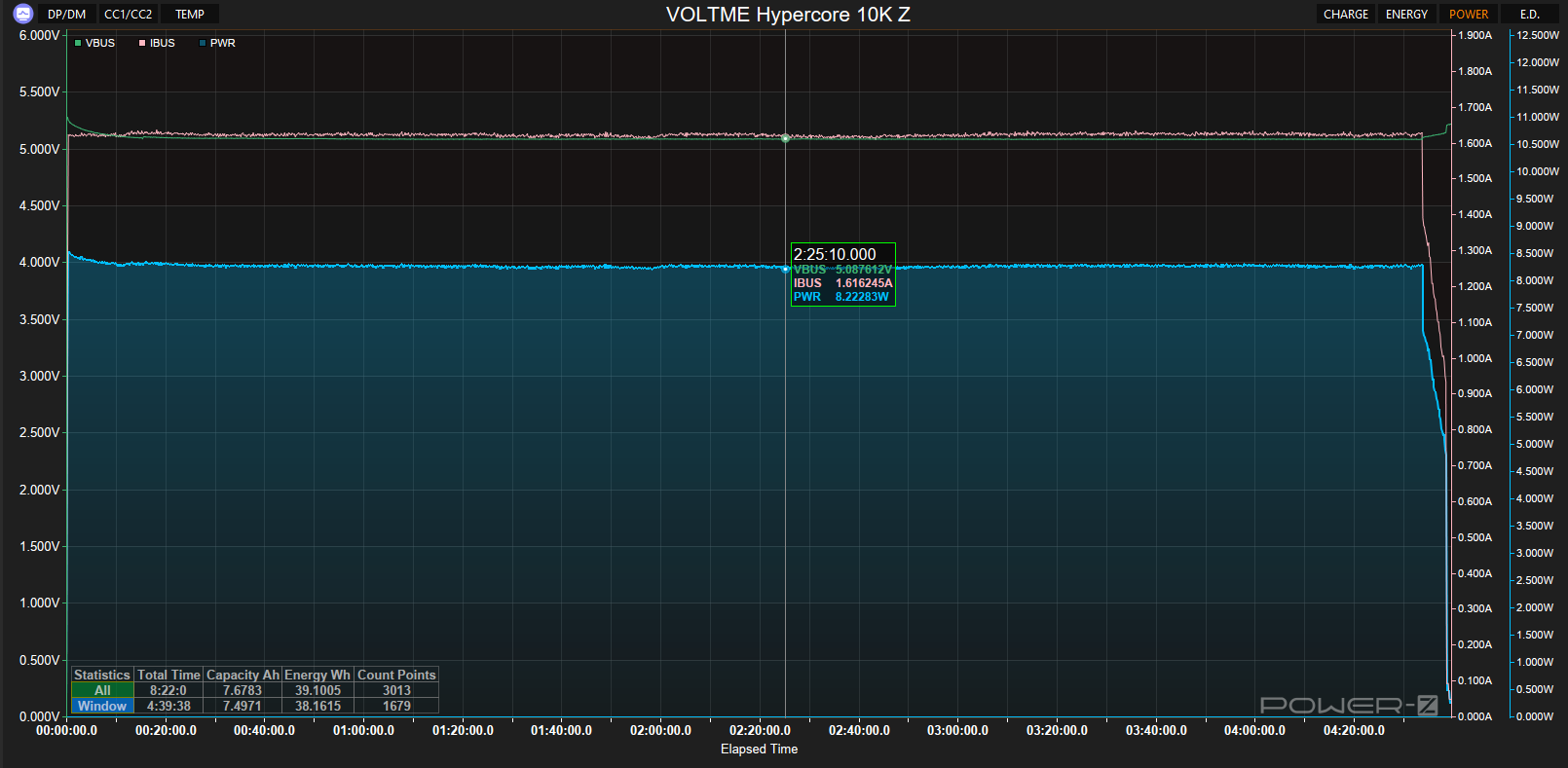The height and width of the screenshot is (768, 1568).
Task: Select the Window statistics row label
Action: 102,706
